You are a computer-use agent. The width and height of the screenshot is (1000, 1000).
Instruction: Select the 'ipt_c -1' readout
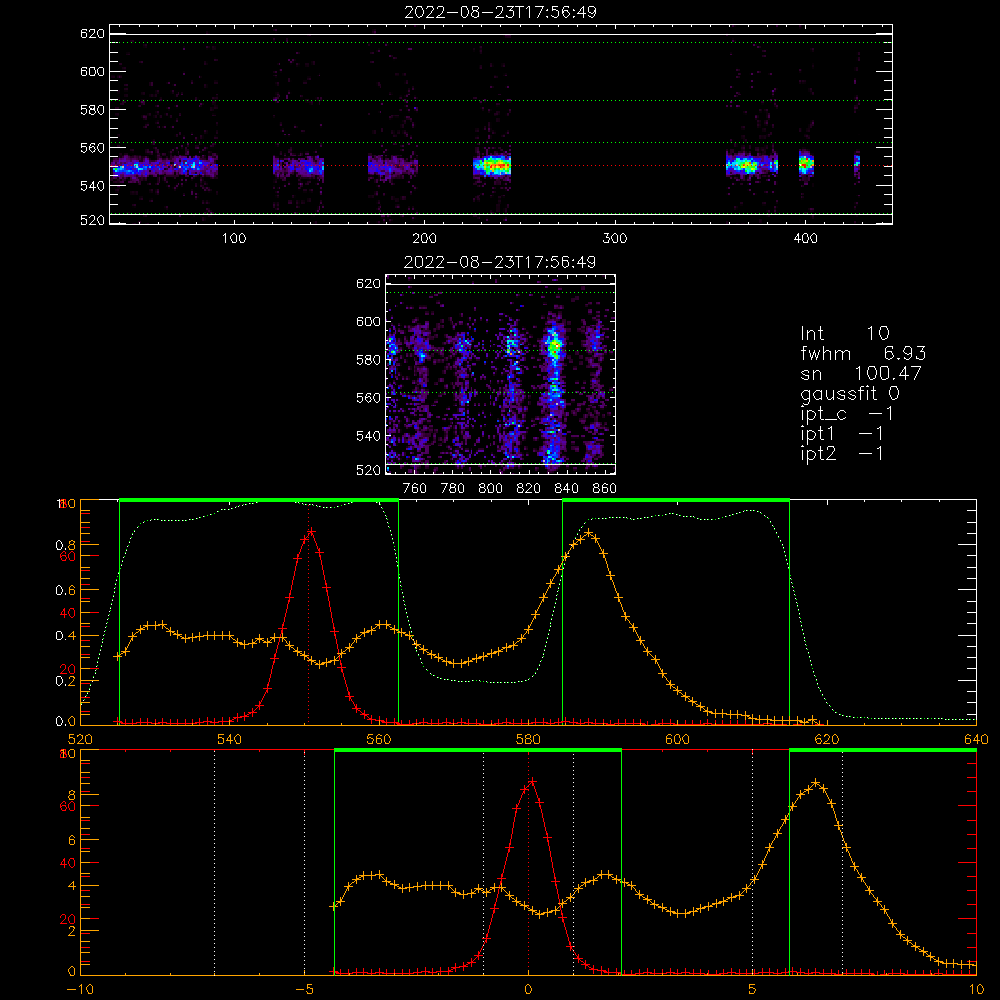(847, 414)
